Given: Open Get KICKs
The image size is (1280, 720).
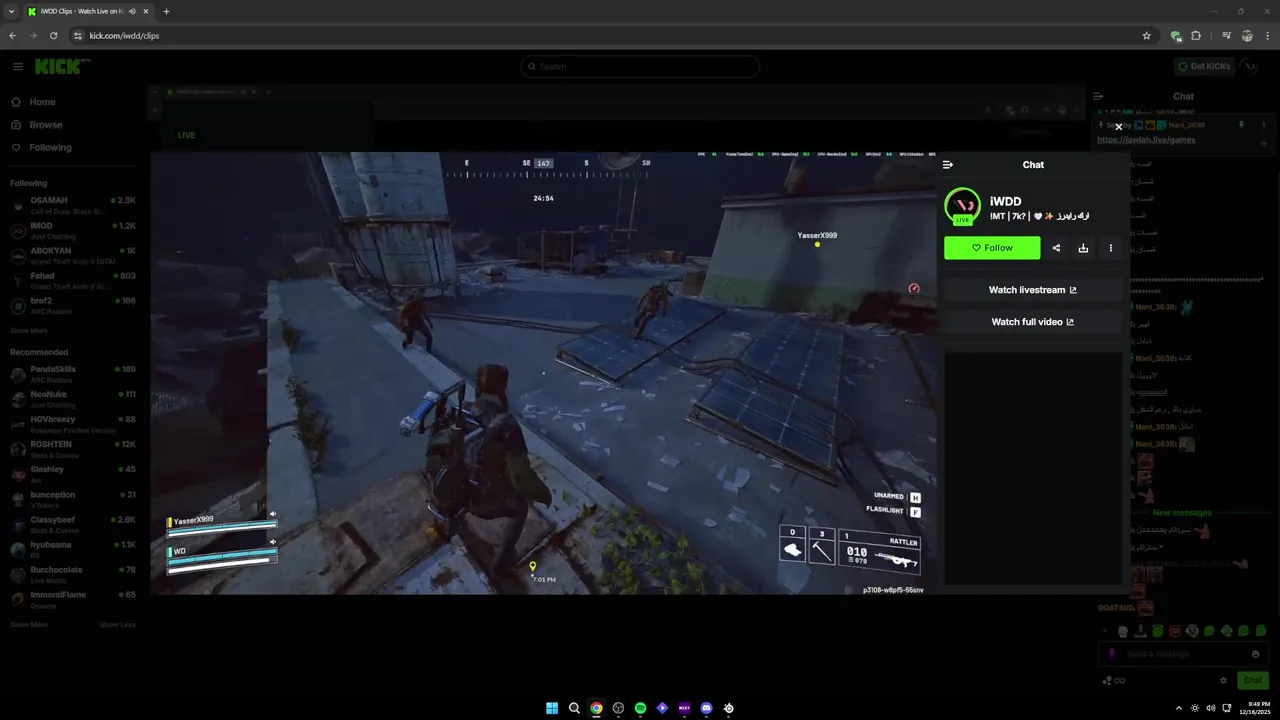Looking at the screenshot, I should [1203, 67].
